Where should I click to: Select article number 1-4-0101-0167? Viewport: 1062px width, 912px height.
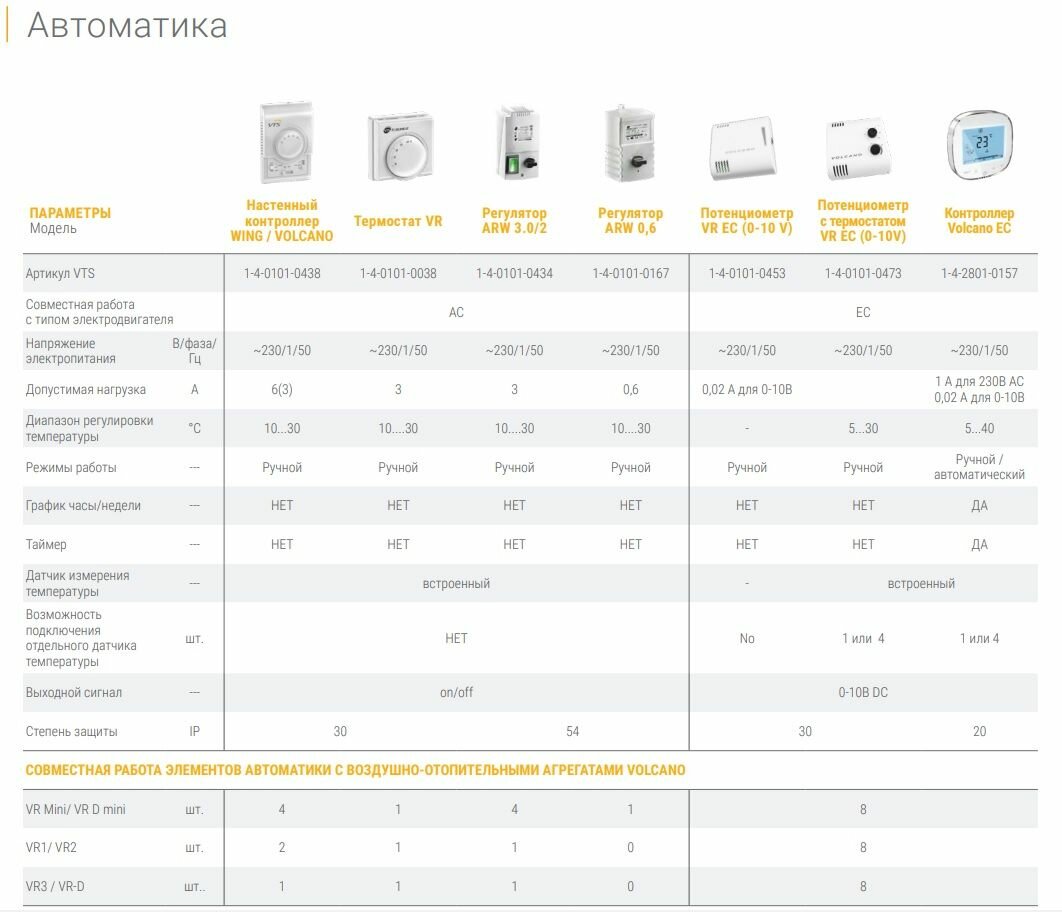pos(631,274)
